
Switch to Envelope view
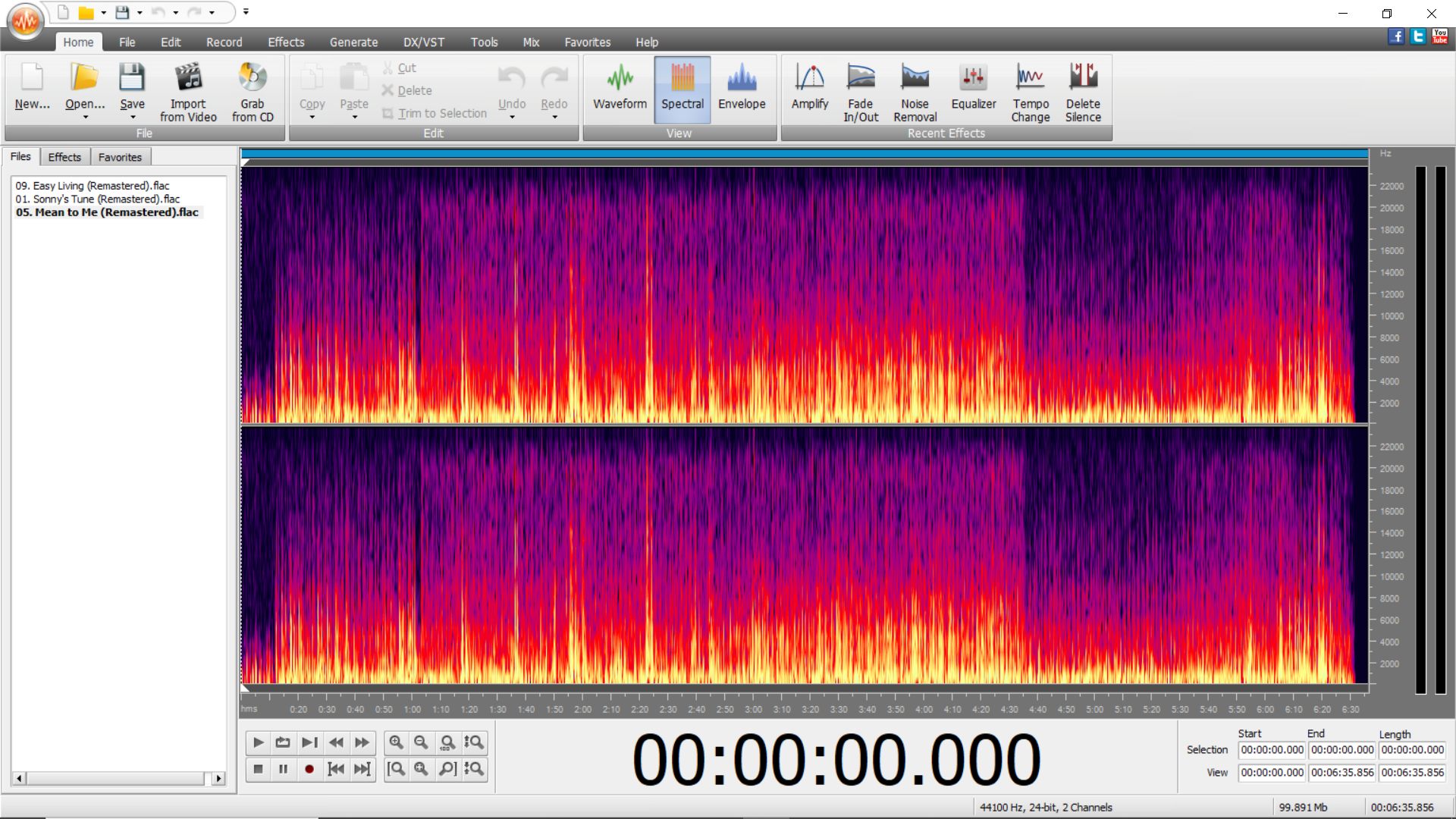pyautogui.click(x=741, y=89)
